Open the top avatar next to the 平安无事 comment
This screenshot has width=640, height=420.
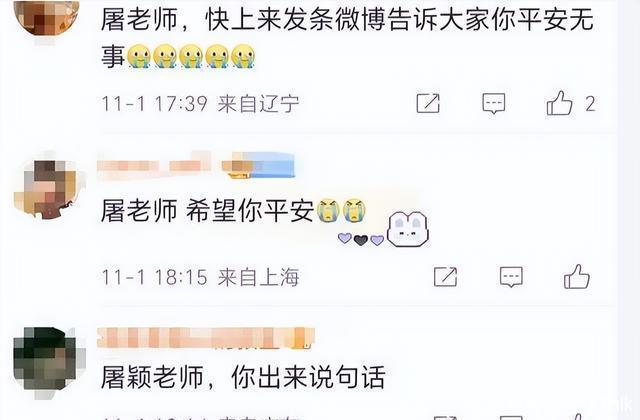(x=46, y=16)
